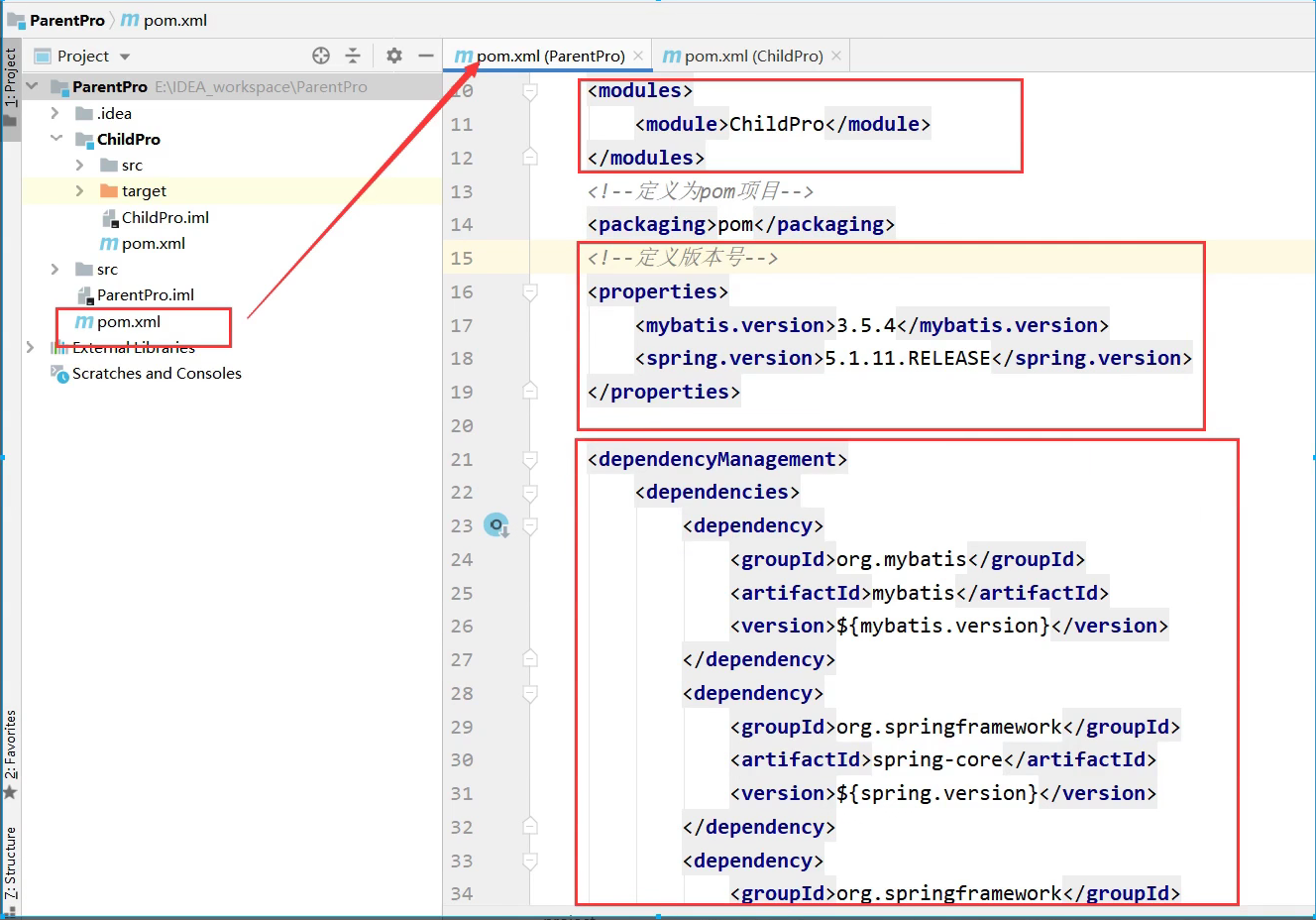The image size is (1316, 920).
Task: Click the mybatis.version 3.5.4 line
Action: tap(872, 325)
